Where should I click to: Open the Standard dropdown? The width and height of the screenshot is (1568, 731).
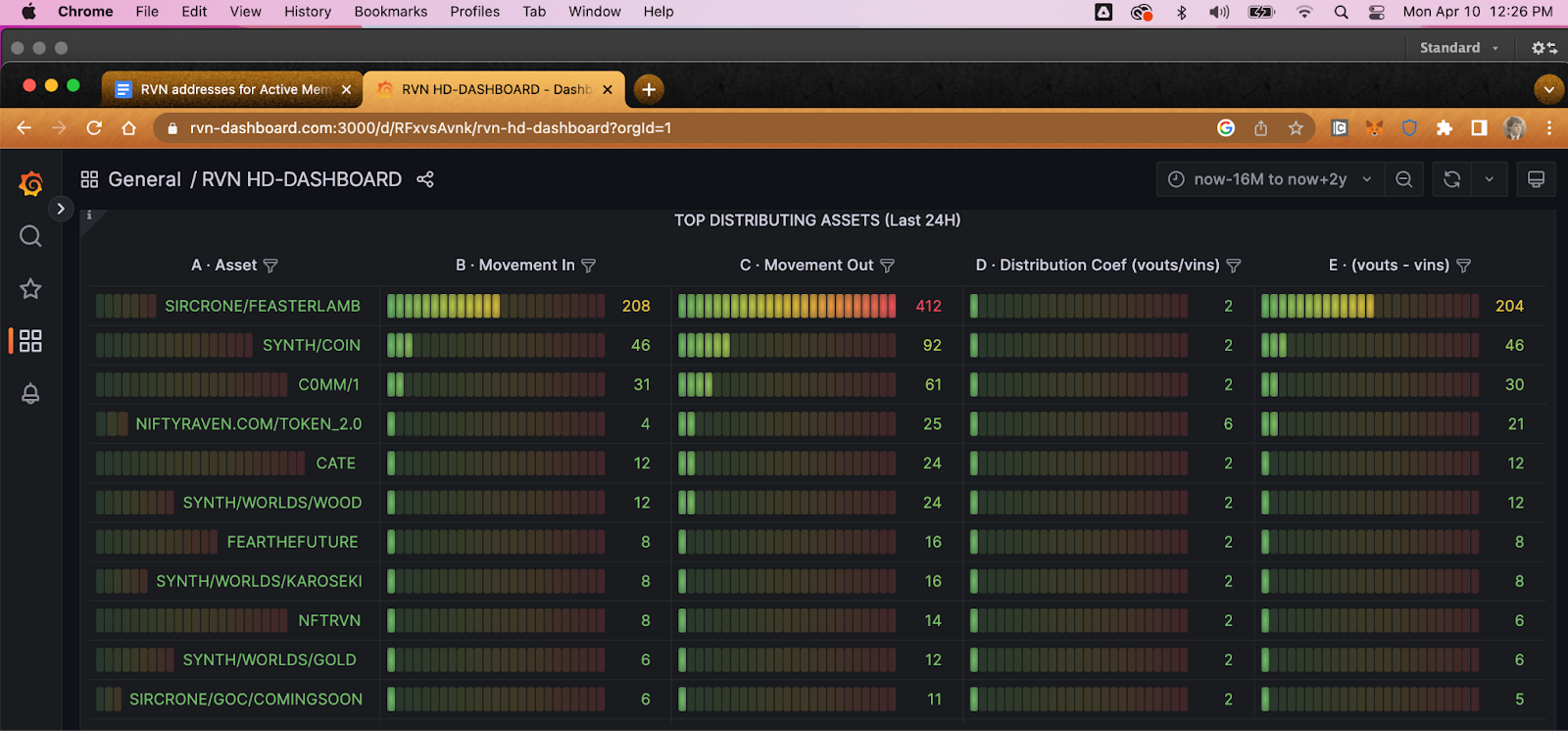1459,48
